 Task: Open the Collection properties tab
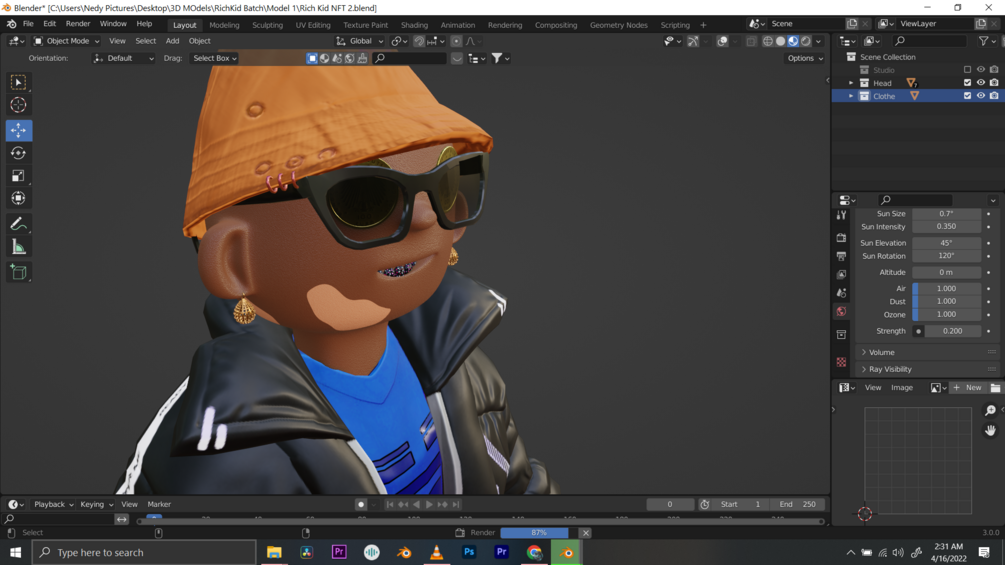pyautogui.click(x=842, y=334)
